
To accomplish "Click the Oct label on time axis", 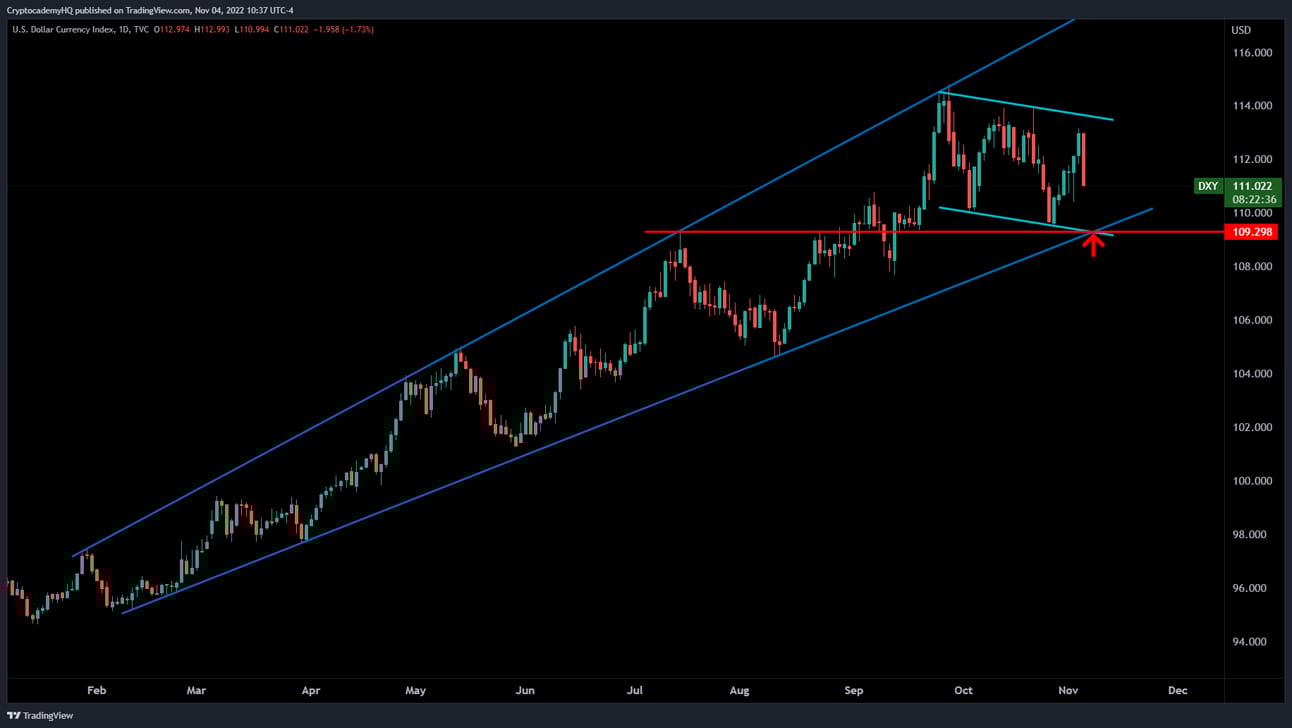I will pos(963,690).
